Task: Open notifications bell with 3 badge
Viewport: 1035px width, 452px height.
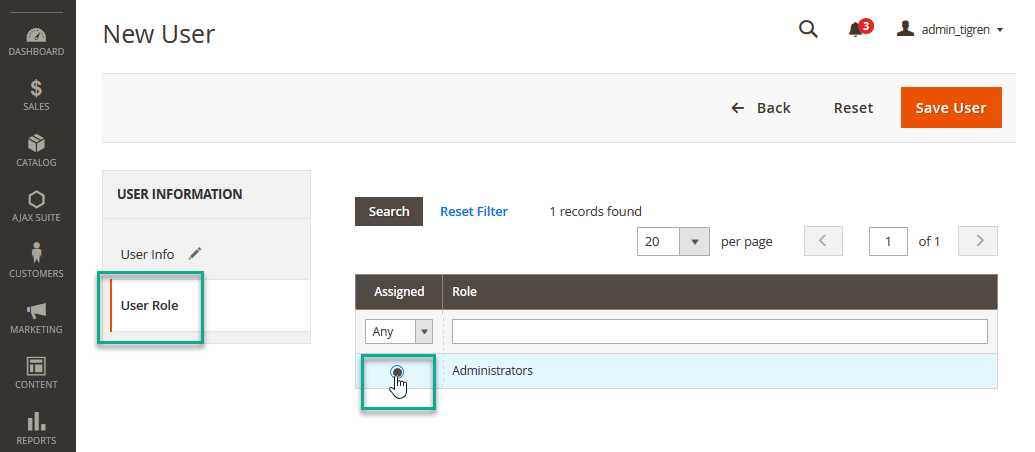Action: click(x=857, y=29)
